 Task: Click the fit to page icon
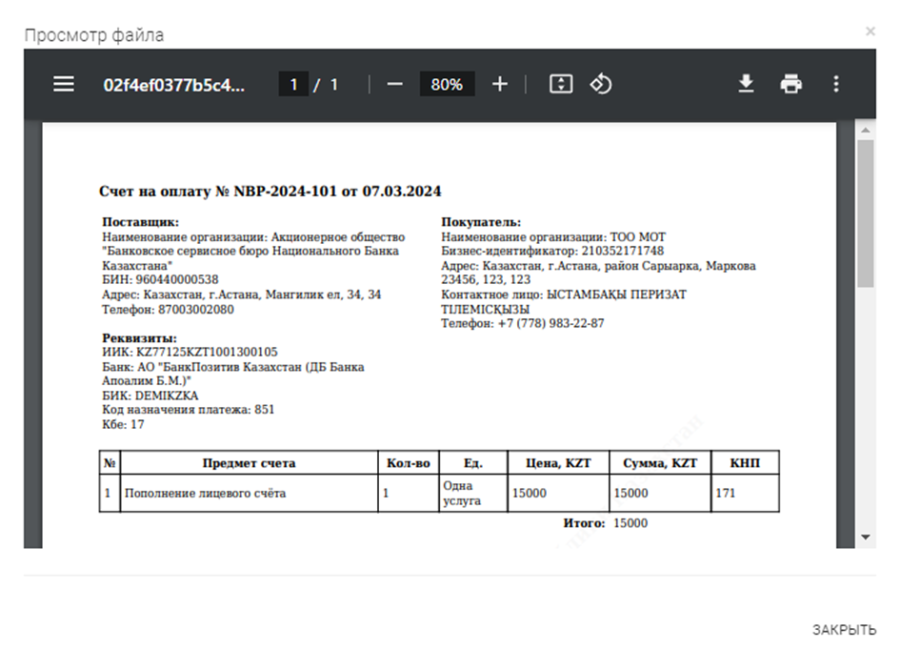tap(561, 85)
